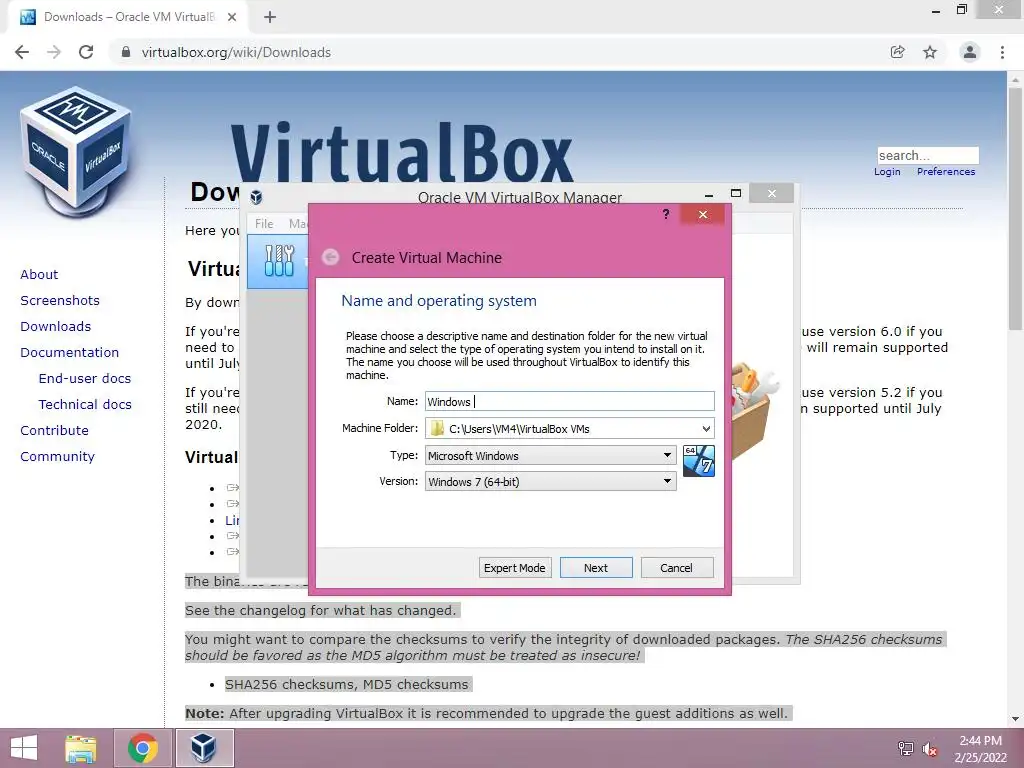Open a new browser tab with plus button
The image size is (1024, 768).
click(270, 17)
